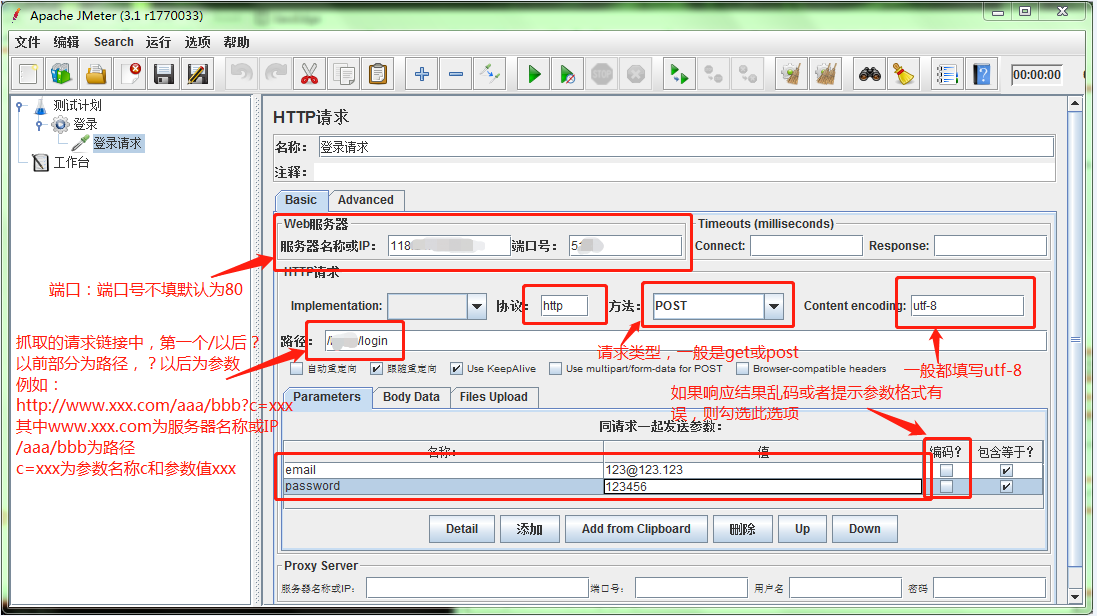Click the Open file folder icon

click(x=96, y=74)
